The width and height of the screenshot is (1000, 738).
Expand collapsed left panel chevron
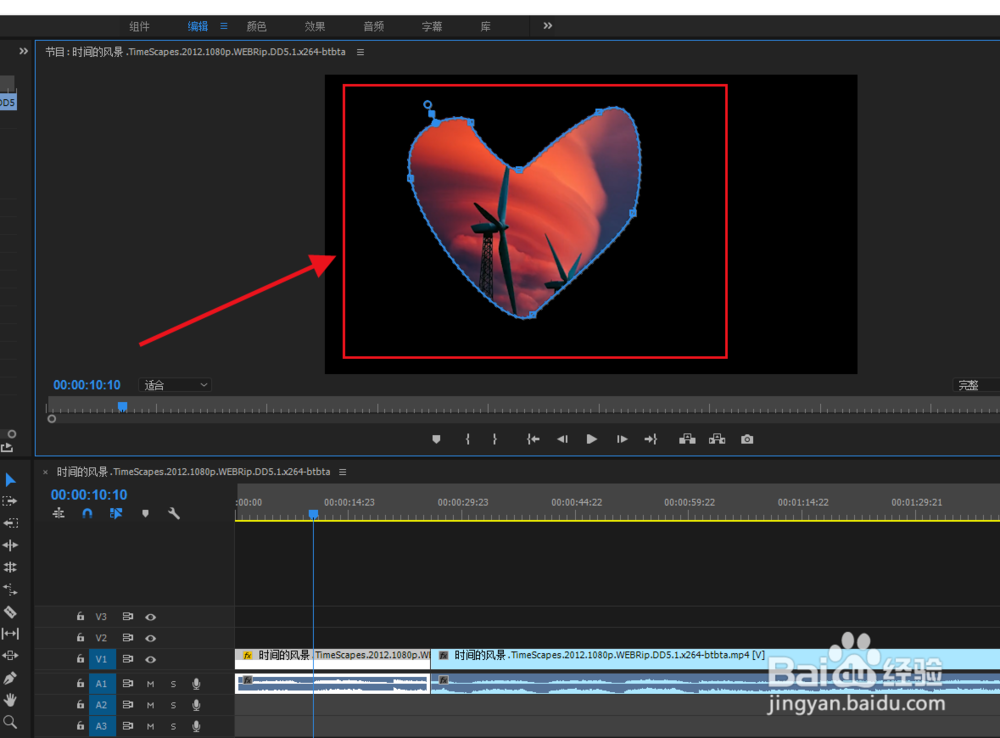24,51
